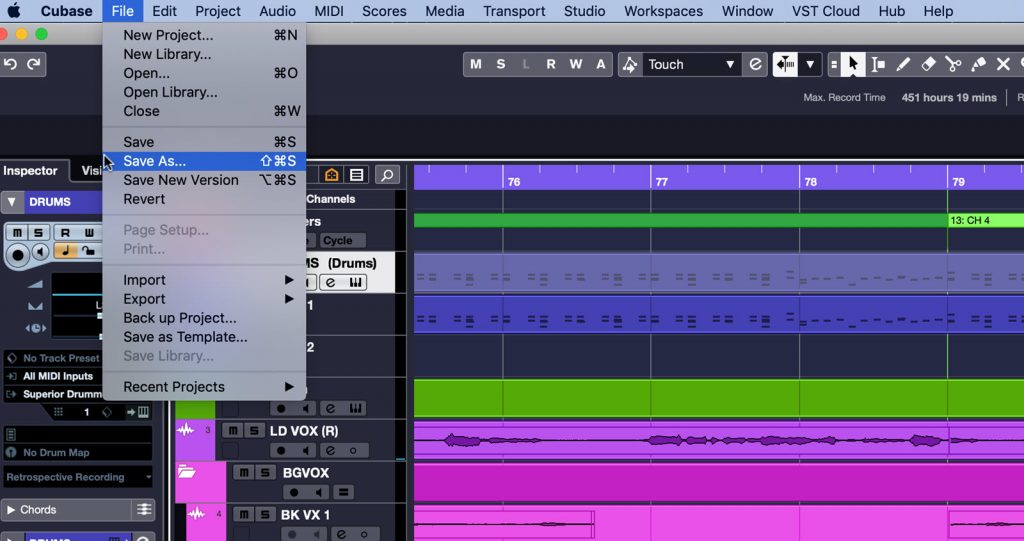Select the Erase tool
The height and width of the screenshot is (541, 1024).
[928, 64]
